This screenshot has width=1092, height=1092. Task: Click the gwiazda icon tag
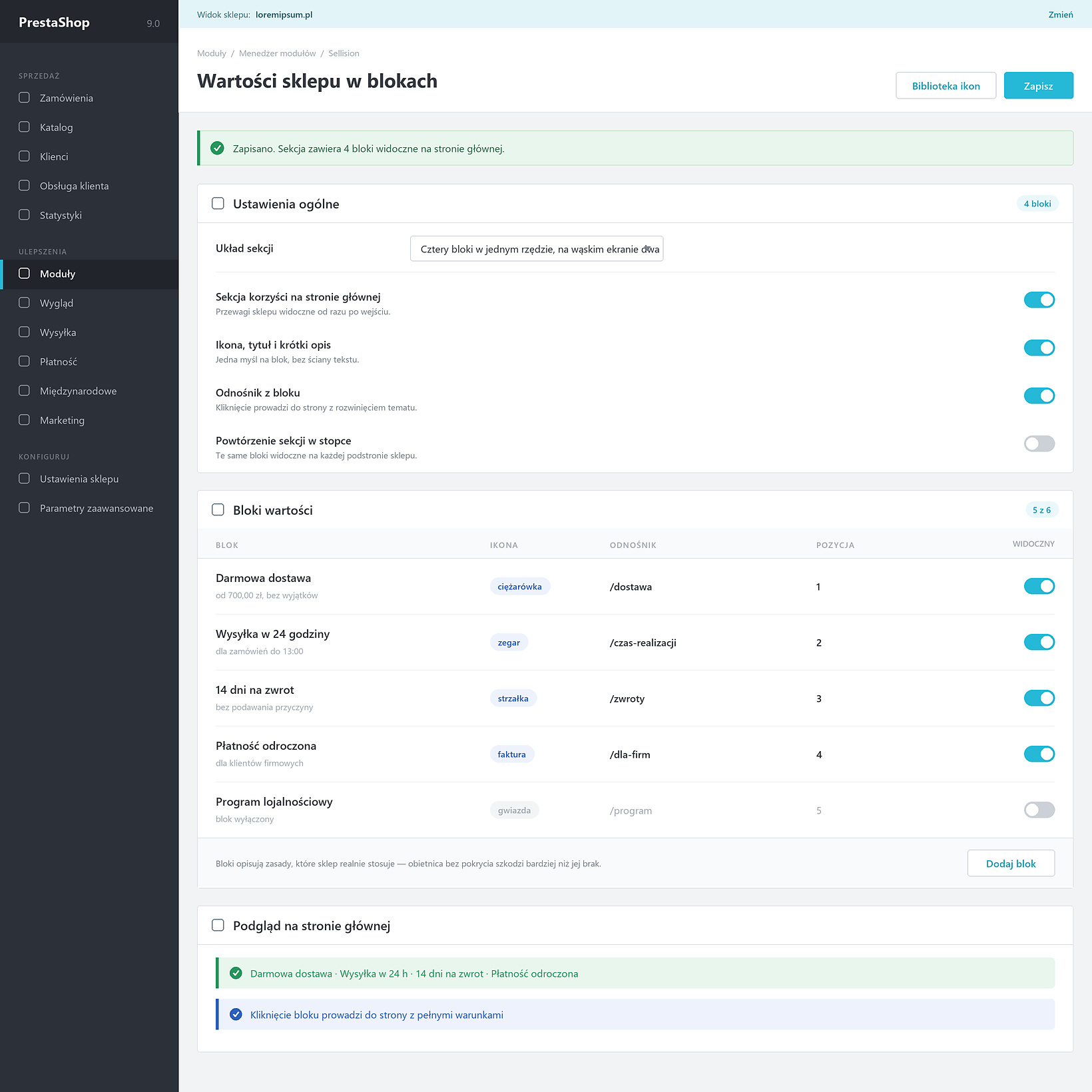[514, 810]
